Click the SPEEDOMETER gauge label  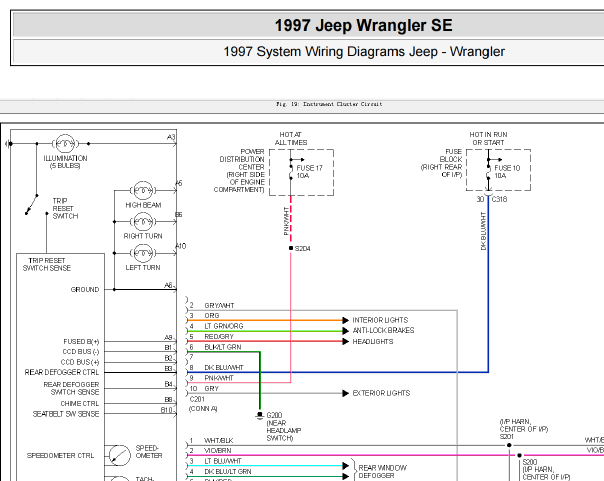click(149, 452)
